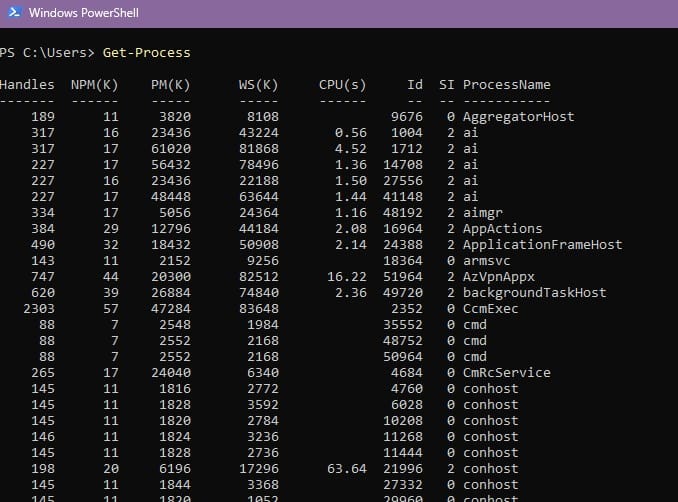Viewport: 678px width, 502px height.
Task: Click the PM(K) column header
Action: 170,85
